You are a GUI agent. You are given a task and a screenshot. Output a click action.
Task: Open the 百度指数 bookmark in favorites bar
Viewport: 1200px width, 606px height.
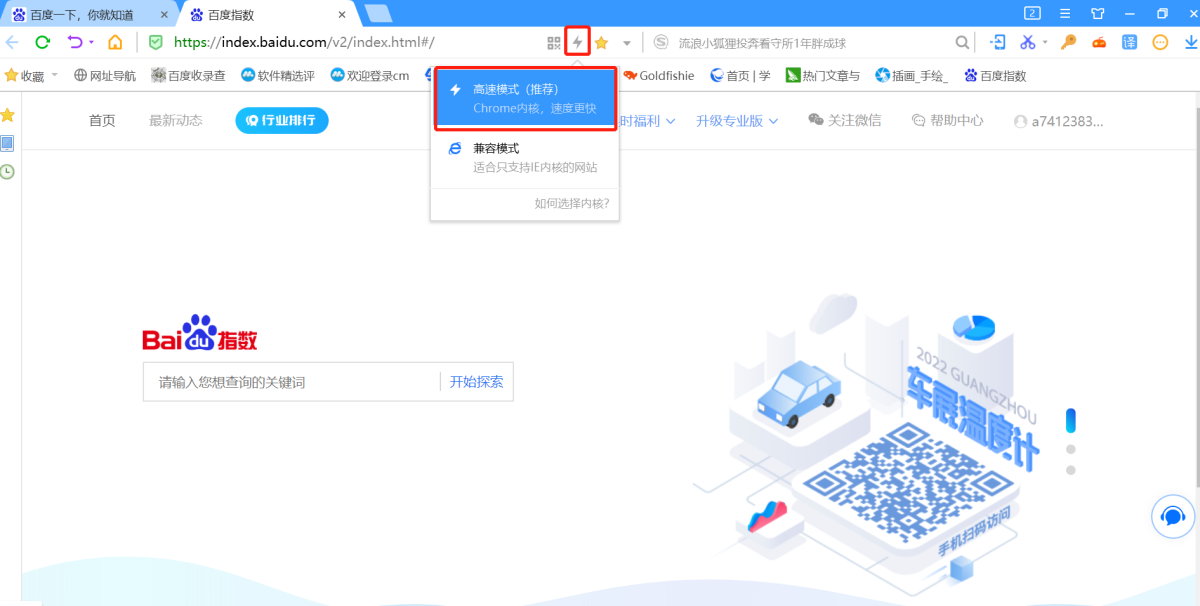(995, 76)
